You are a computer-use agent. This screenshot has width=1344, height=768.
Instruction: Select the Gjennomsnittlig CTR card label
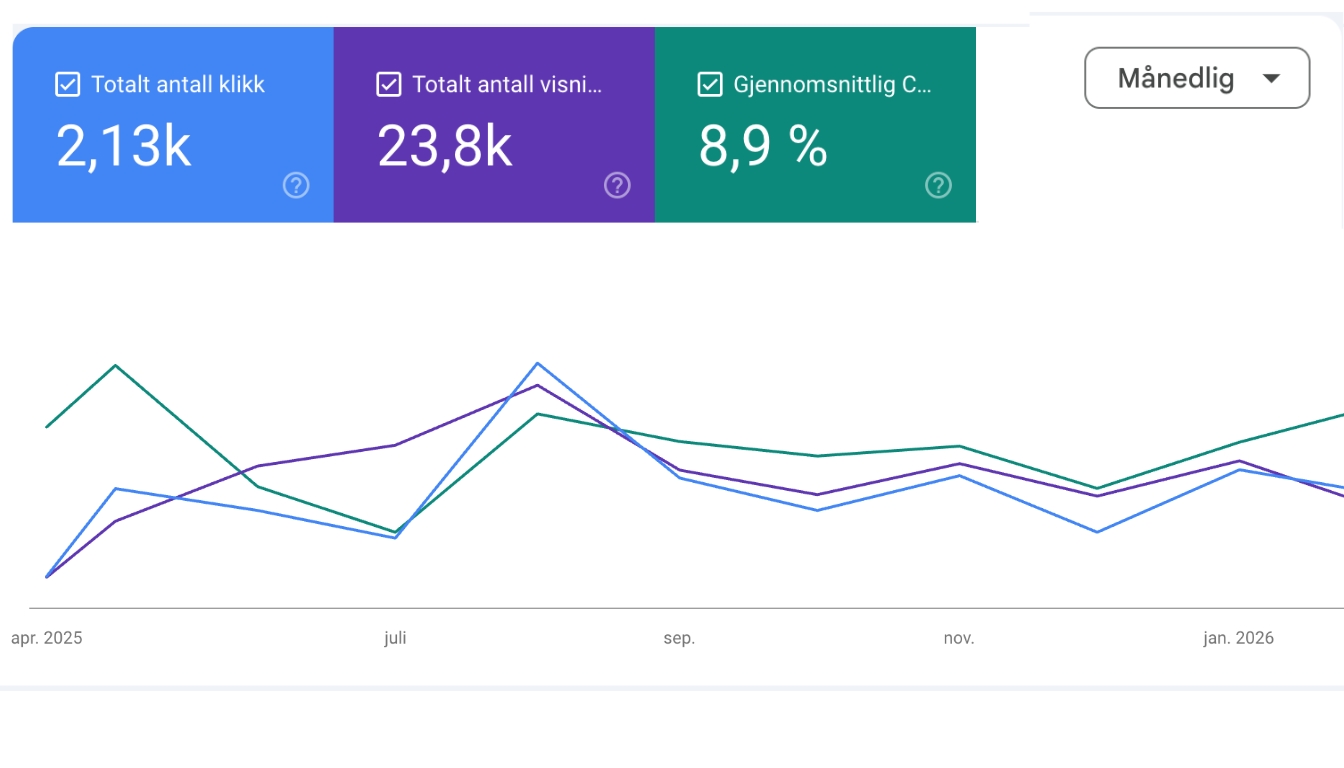pos(832,85)
